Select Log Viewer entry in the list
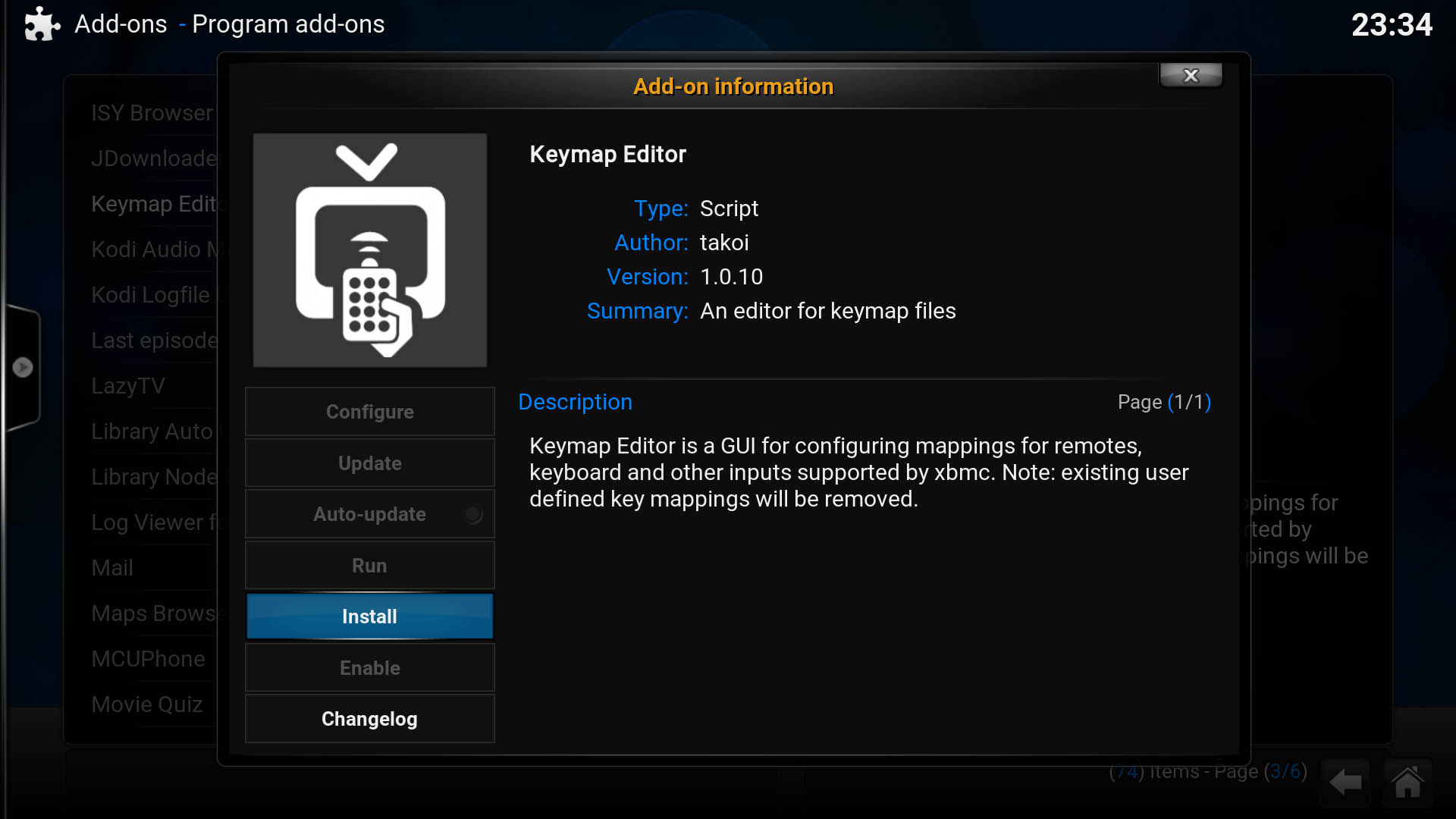Viewport: 1456px width, 819px height. point(155,522)
